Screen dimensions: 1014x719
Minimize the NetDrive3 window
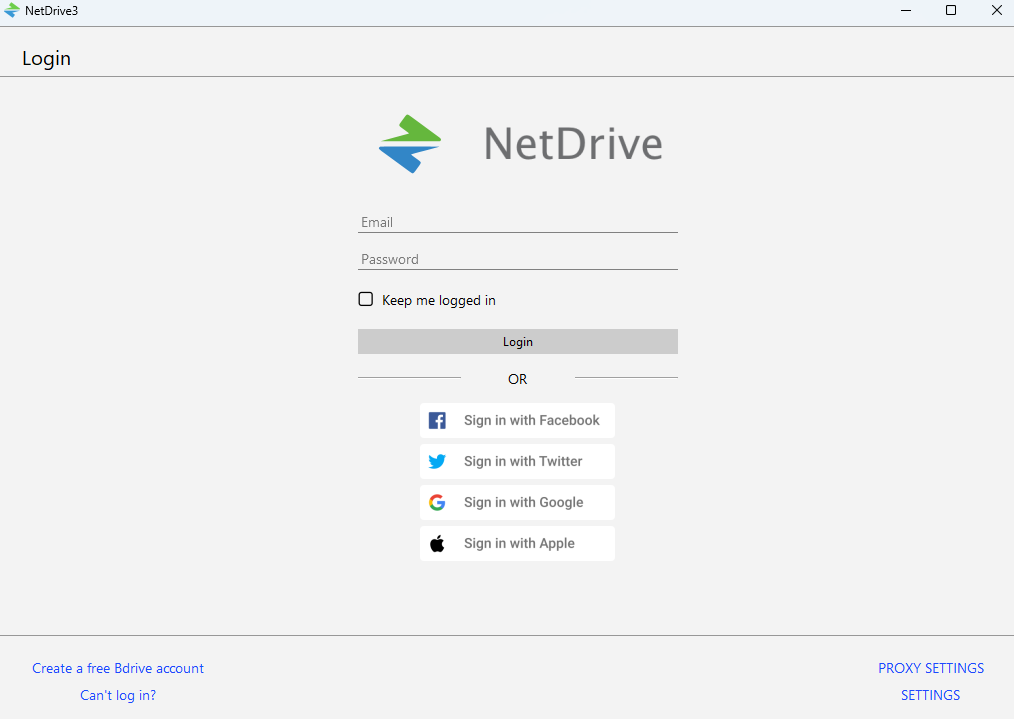pos(905,11)
